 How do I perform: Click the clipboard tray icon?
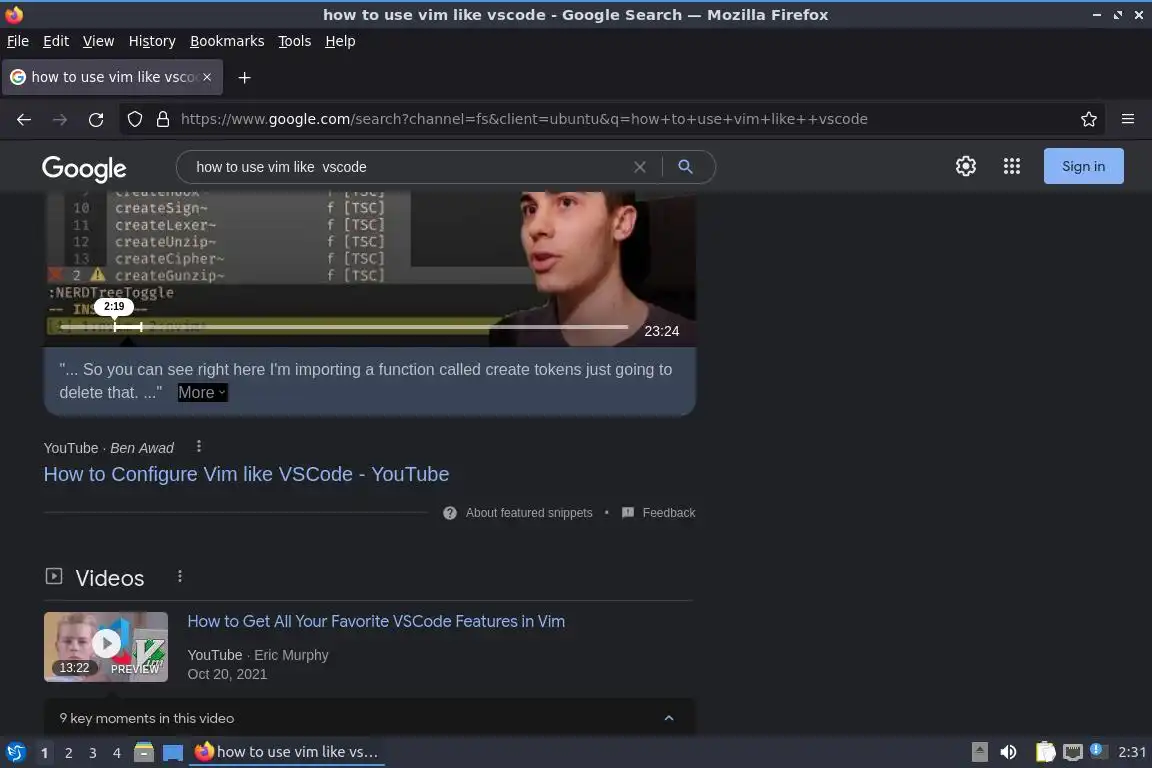(1045, 752)
